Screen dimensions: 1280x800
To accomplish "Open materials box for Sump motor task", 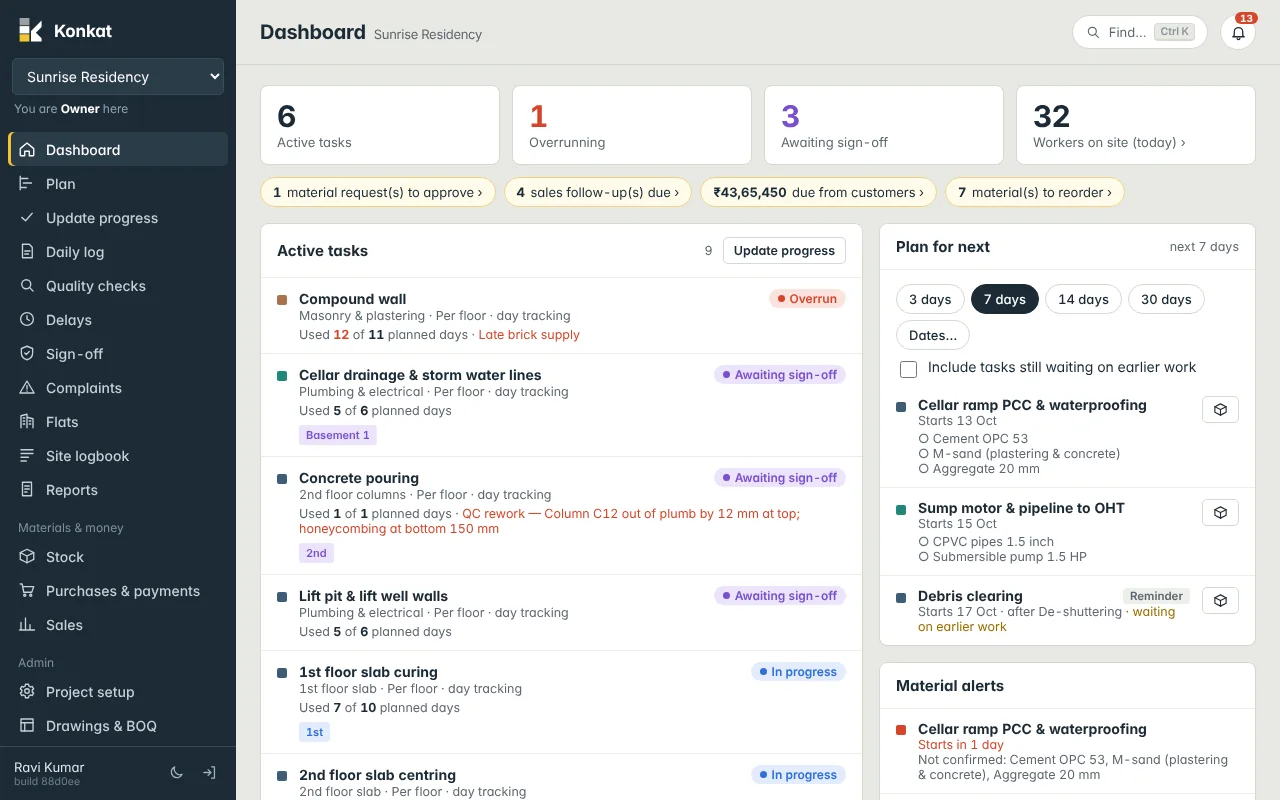I will pyautogui.click(x=1220, y=513).
